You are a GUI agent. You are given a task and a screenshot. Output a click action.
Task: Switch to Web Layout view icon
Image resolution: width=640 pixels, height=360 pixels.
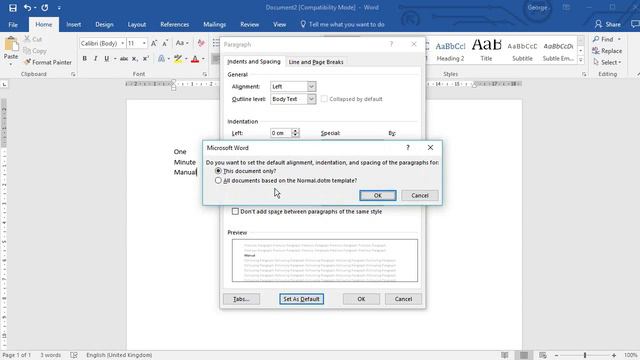click(x=542, y=355)
